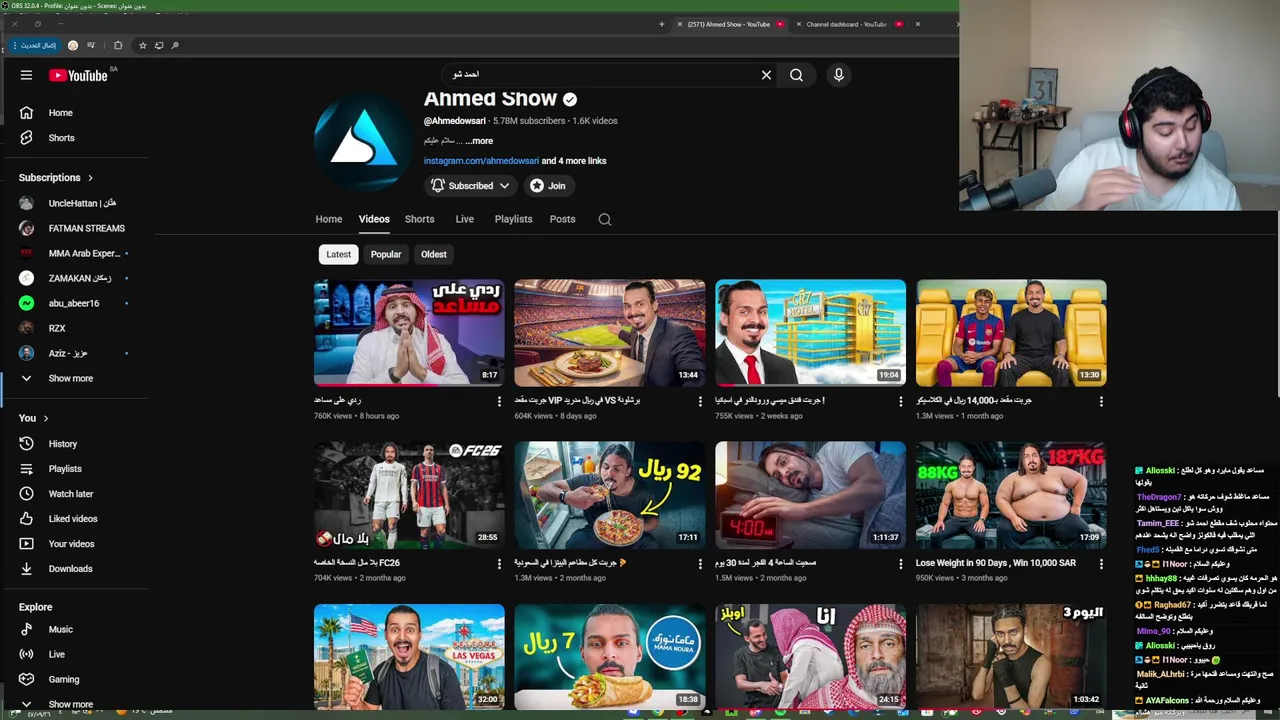Start voice search with the microphone icon
1280x720 pixels.
tap(839, 75)
